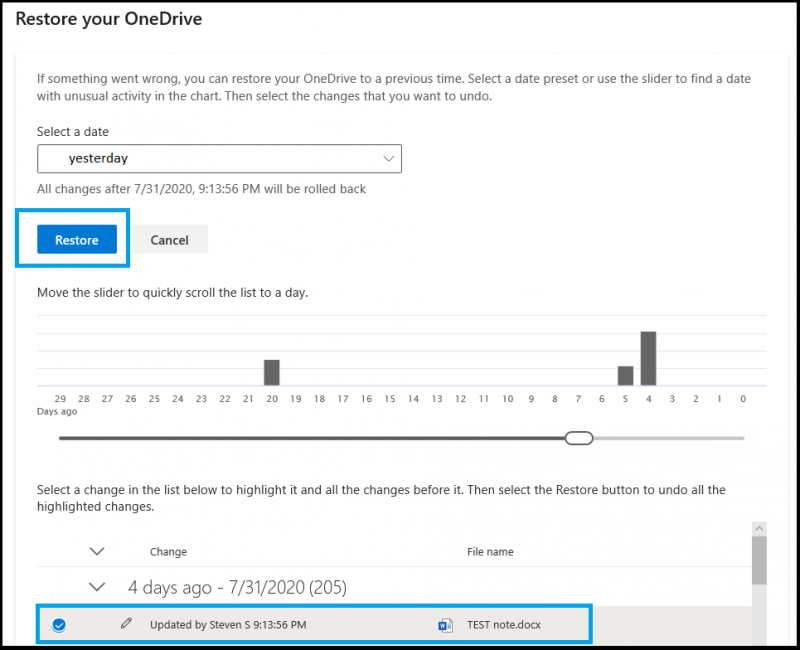Click the round slider handle on the timeline
The image size is (800, 650).
coord(578,437)
